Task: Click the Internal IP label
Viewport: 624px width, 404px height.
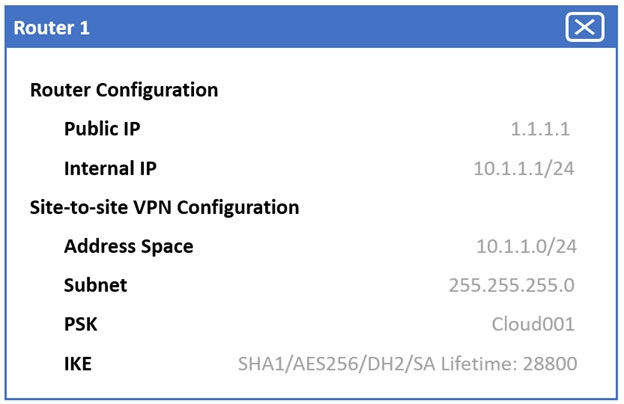Action: [110, 168]
